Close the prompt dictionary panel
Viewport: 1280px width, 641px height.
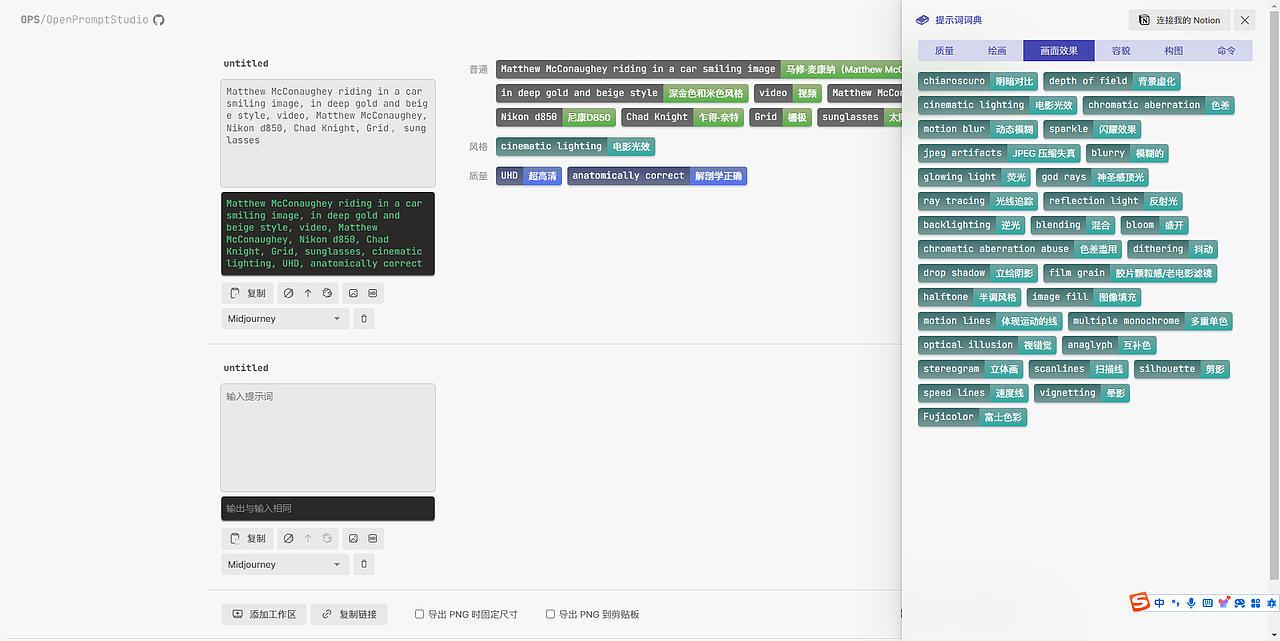pyautogui.click(x=1244, y=20)
